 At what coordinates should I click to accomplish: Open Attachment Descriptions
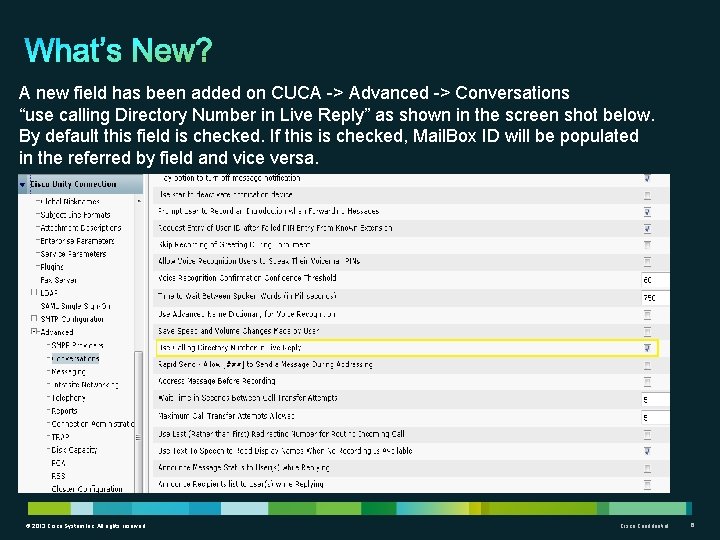pyautogui.click(x=81, y=228)
